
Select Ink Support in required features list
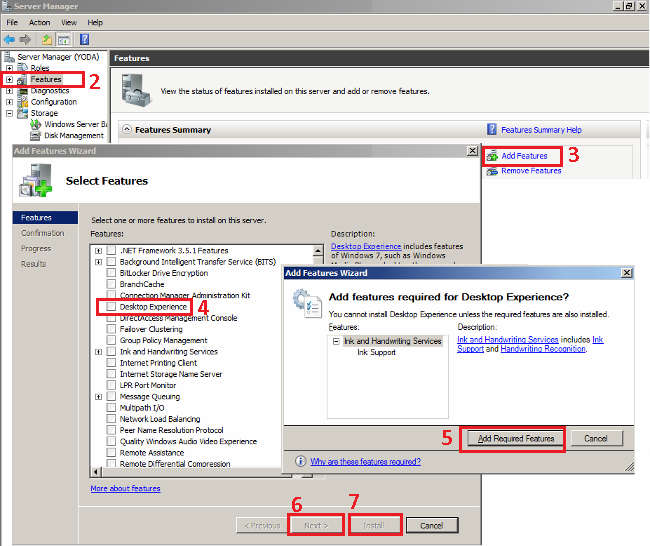click(x=376, y=352)
